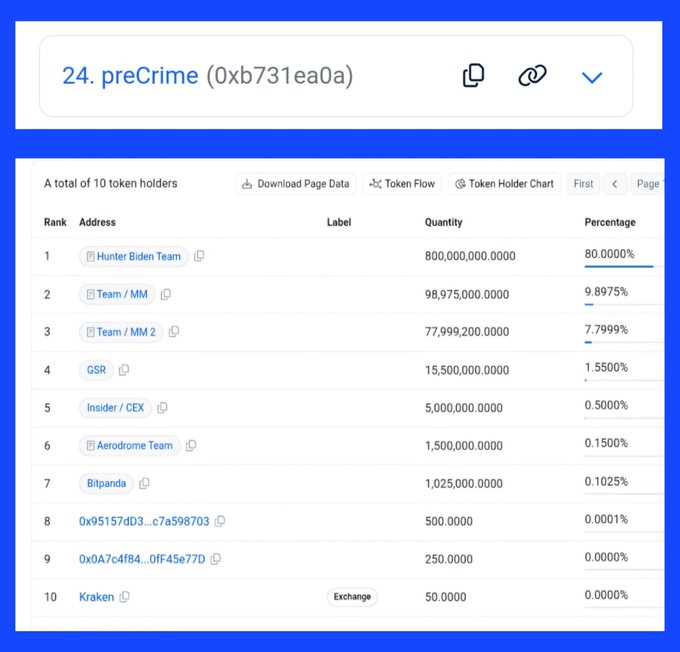Click the previous page arrow

(x=615, y=184)
